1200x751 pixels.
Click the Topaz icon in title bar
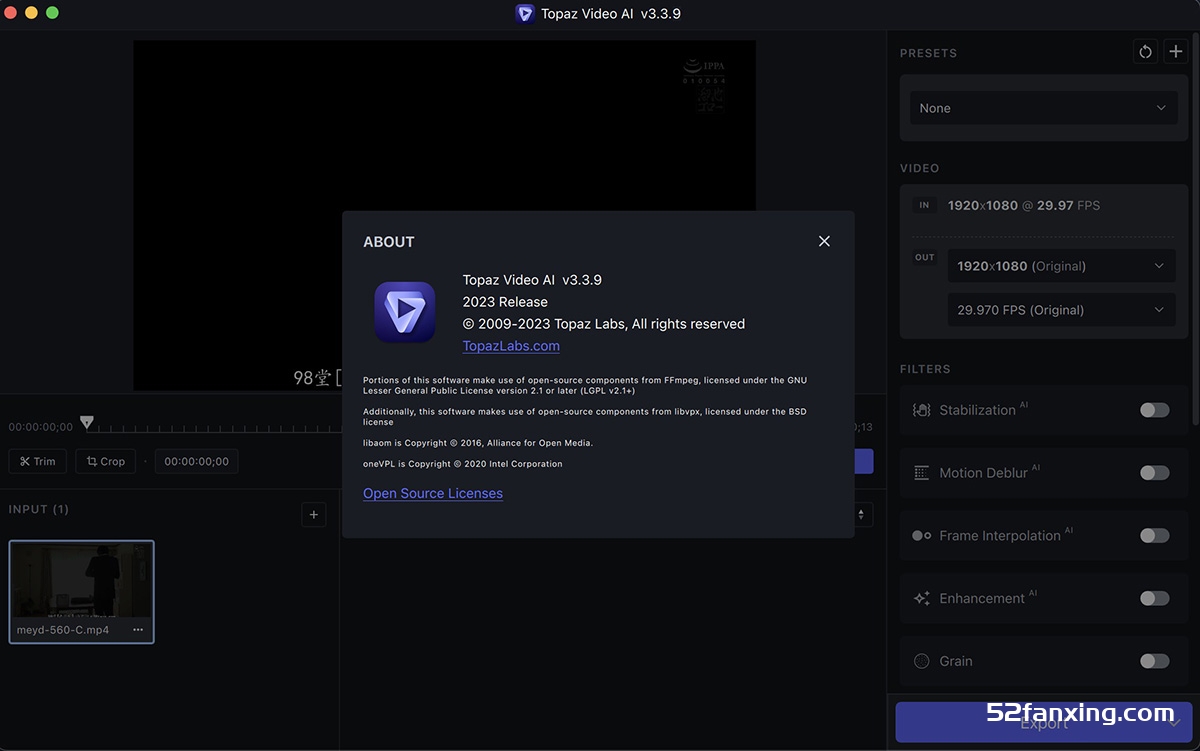pos(525,13)
